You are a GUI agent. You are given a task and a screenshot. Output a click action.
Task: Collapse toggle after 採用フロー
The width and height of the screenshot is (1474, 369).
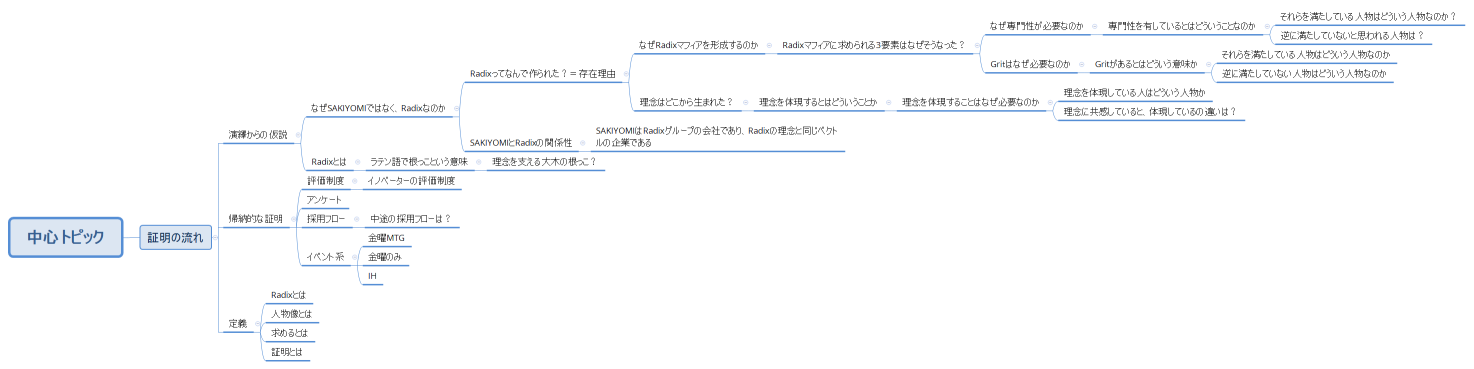pos(357,219)
